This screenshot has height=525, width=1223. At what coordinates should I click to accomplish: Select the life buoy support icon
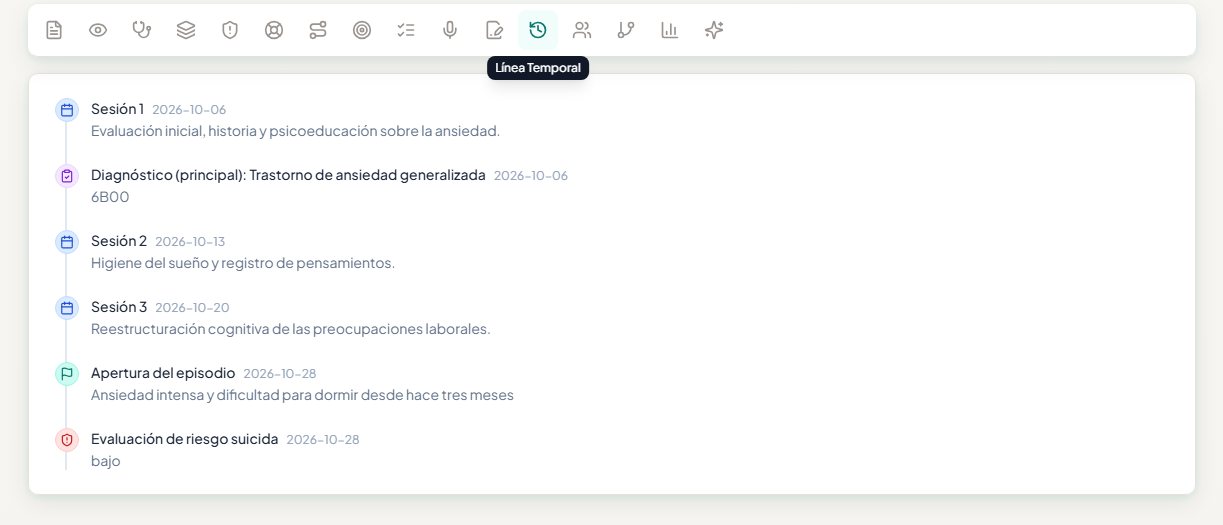[274, 30]
